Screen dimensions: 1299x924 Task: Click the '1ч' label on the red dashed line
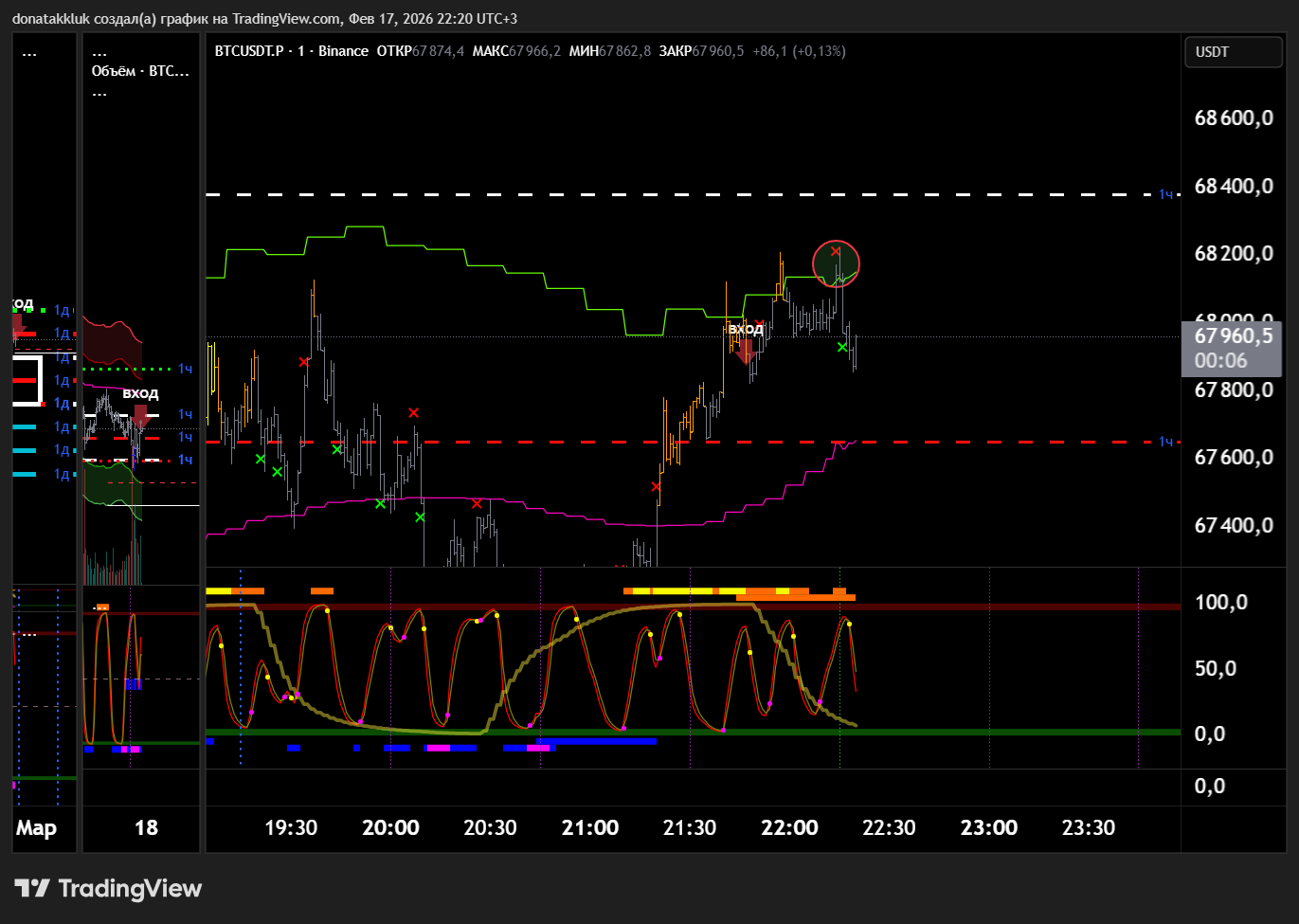point(1166,442)
